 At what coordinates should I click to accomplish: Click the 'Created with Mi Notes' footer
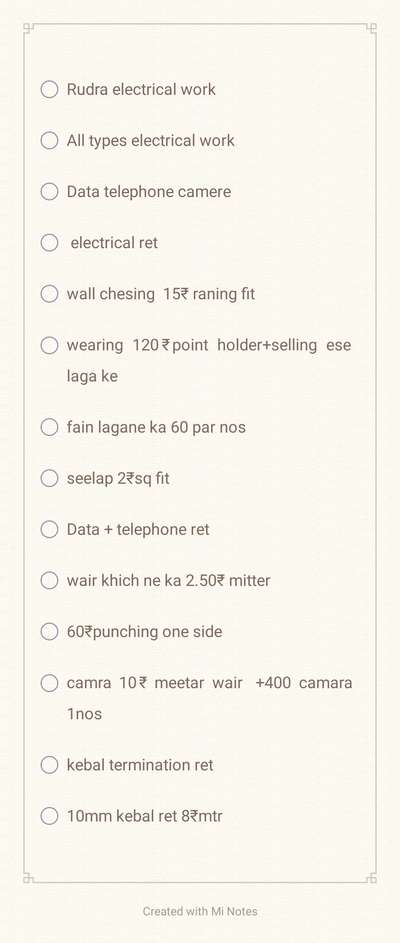pos(200,911)
